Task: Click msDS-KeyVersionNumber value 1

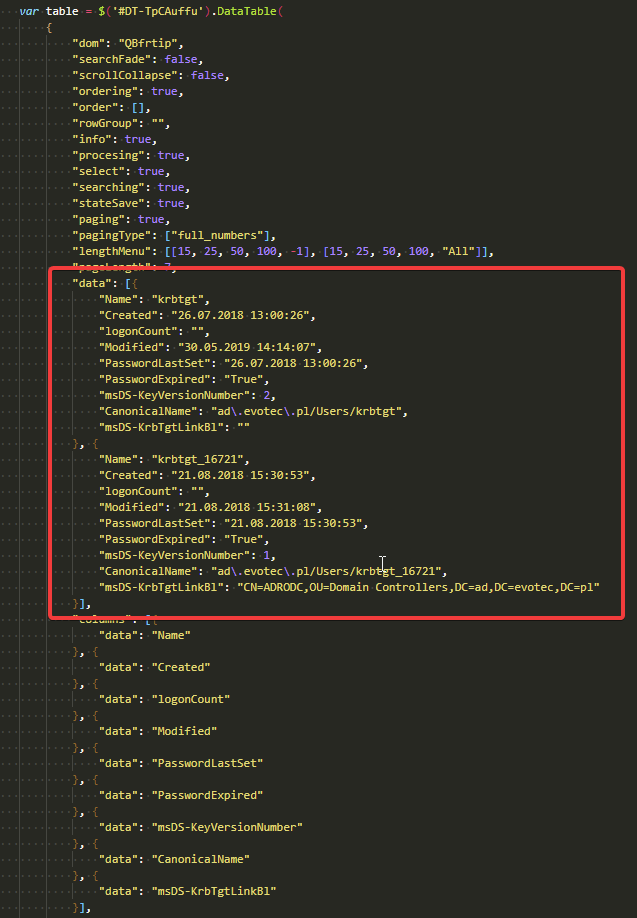Action: coord(266,555)
